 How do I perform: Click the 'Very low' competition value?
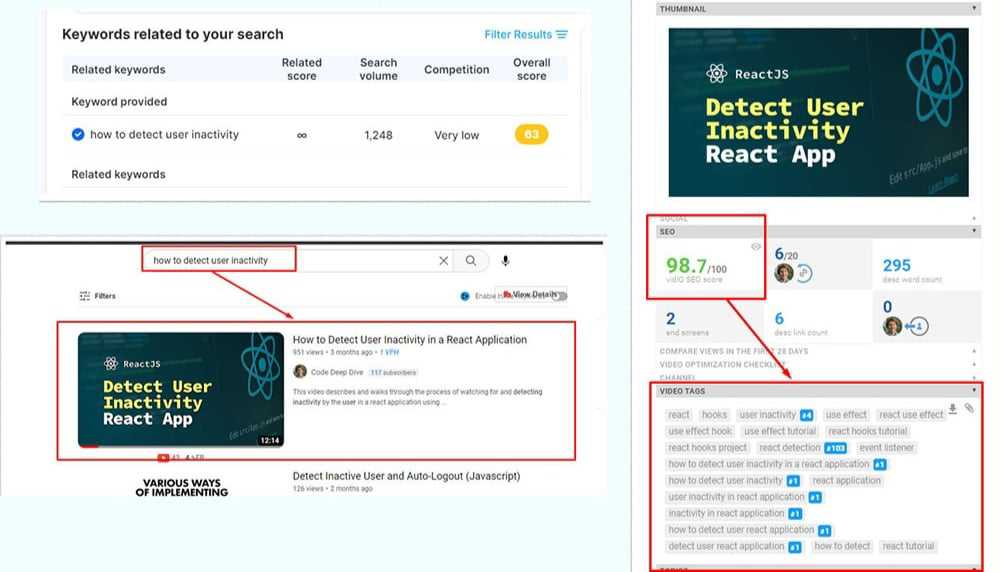(457, 135)
